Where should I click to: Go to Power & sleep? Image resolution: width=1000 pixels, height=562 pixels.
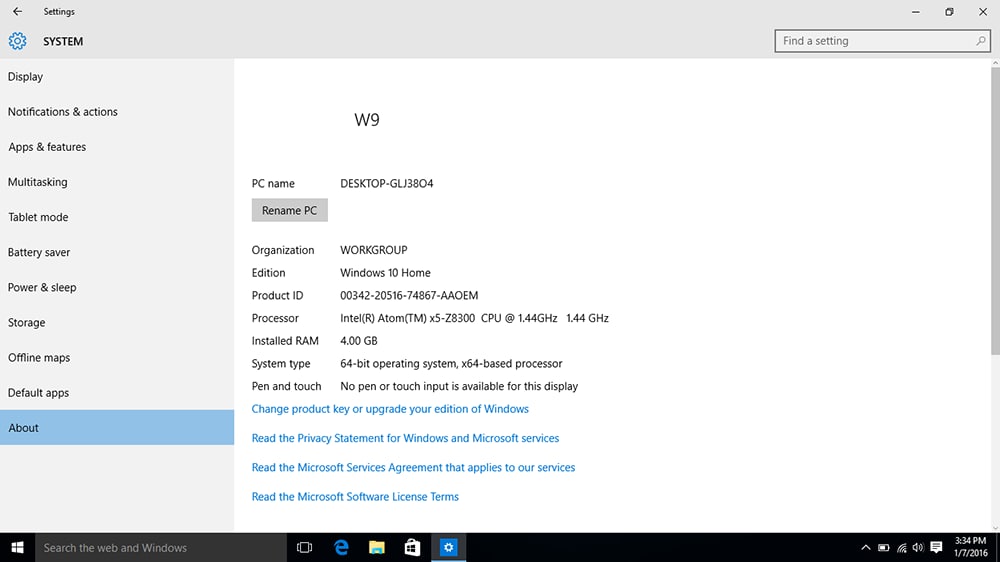[x=117, y=287]
